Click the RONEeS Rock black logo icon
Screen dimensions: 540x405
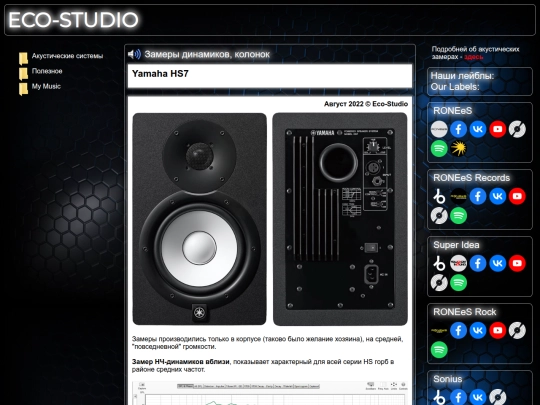[x=439, y=330]
